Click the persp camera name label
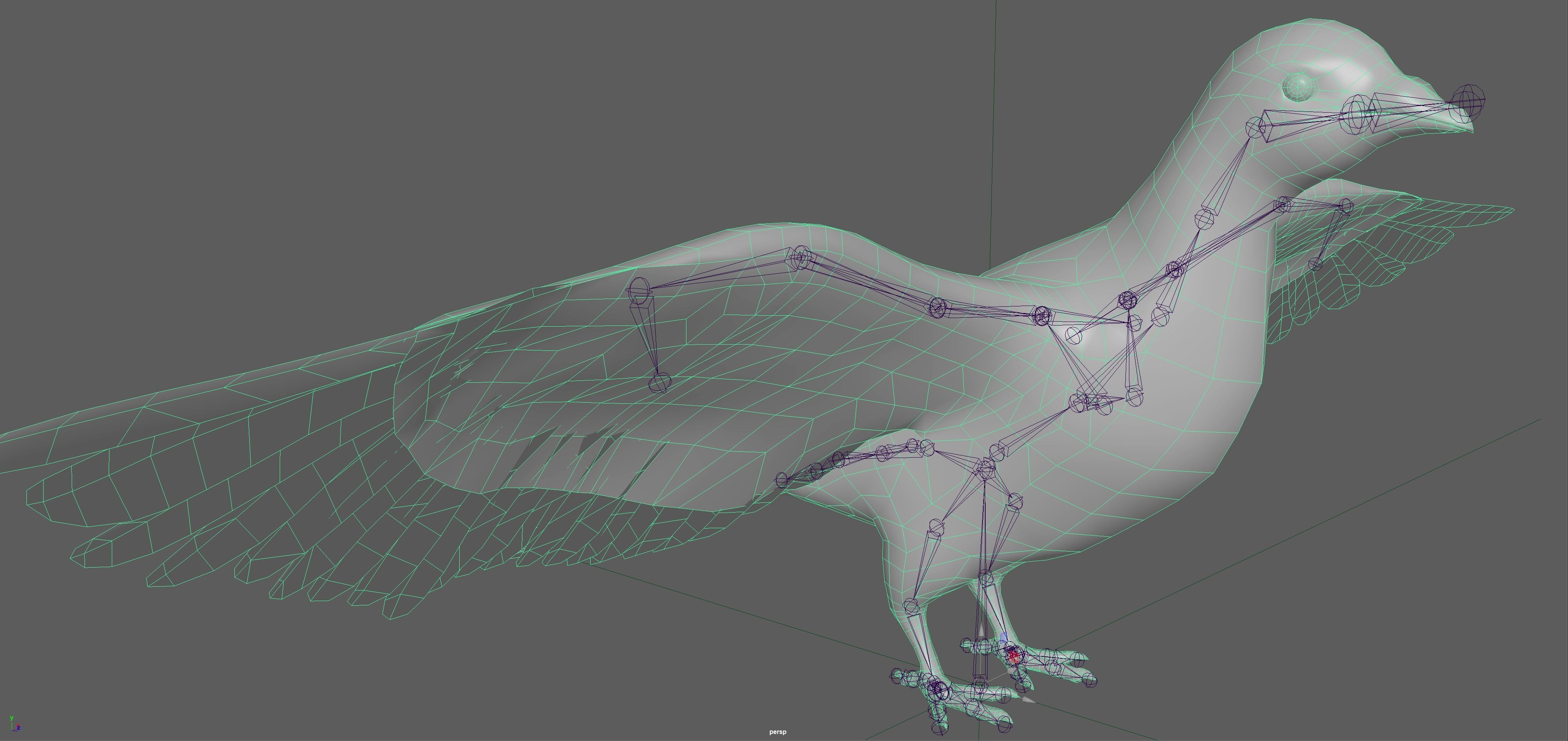This screenshot has width=1568, height=741. point(777,732)
